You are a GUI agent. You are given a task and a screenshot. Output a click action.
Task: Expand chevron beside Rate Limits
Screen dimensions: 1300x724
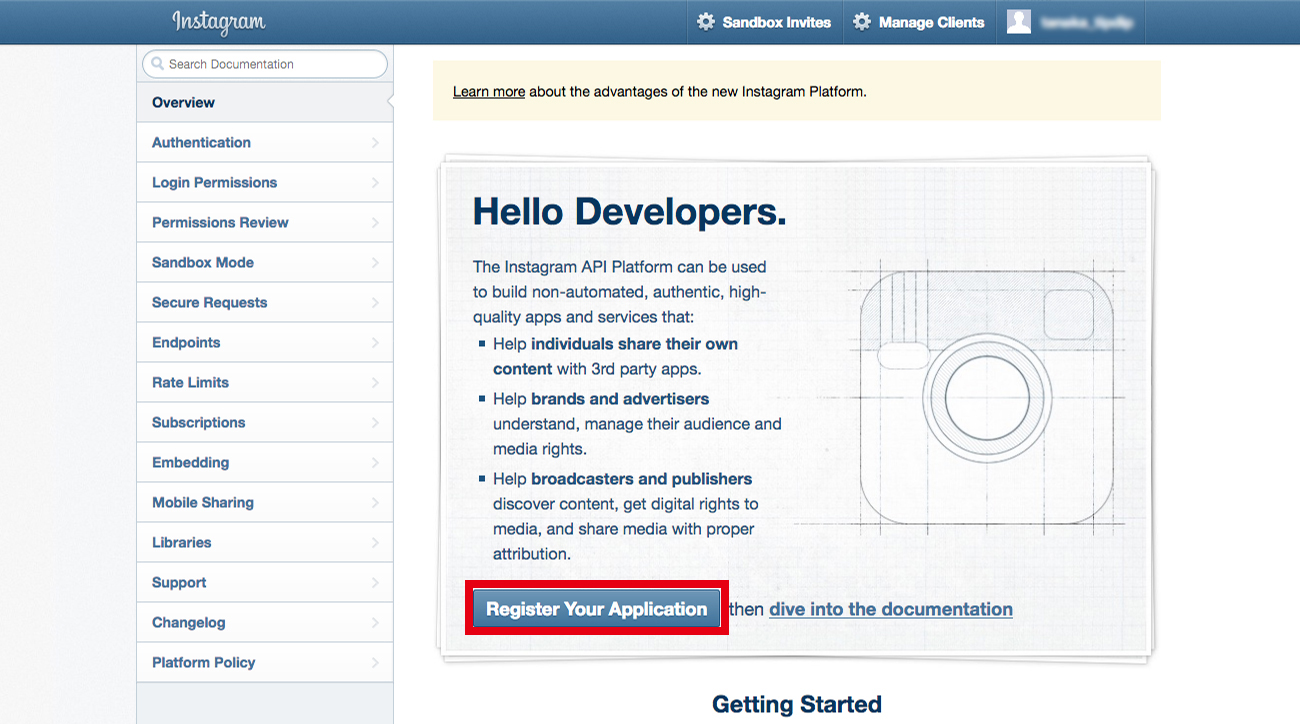click(x=375, y=382)
